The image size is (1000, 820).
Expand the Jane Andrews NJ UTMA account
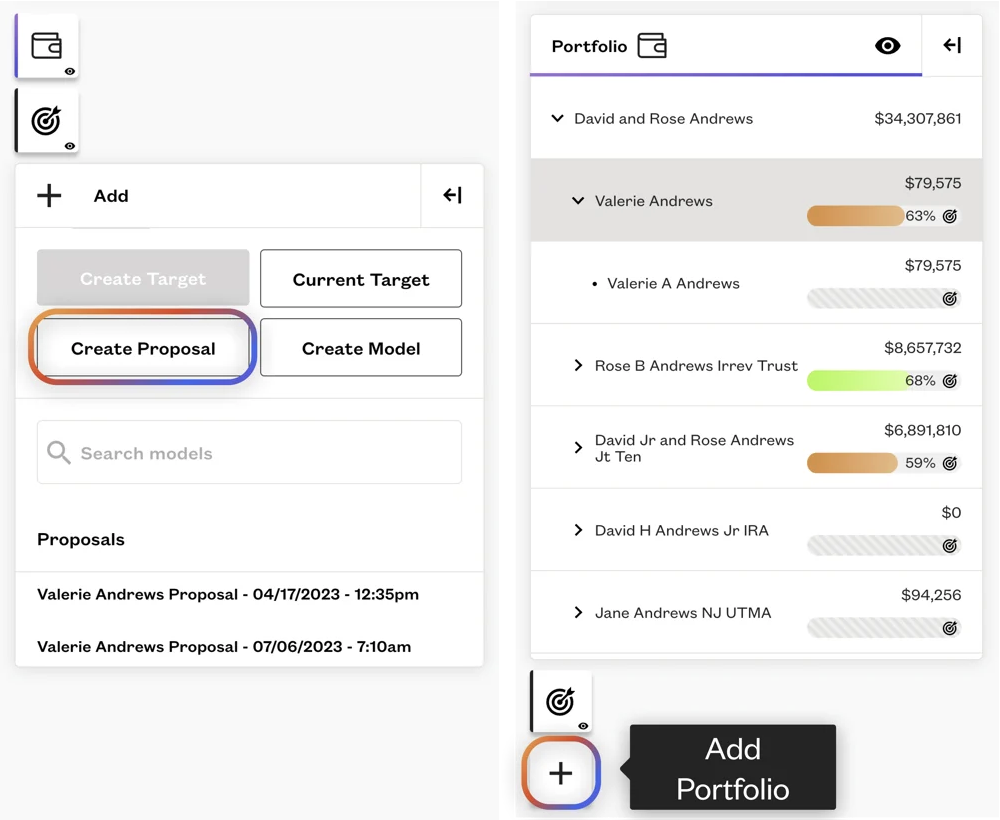point(578,612)
